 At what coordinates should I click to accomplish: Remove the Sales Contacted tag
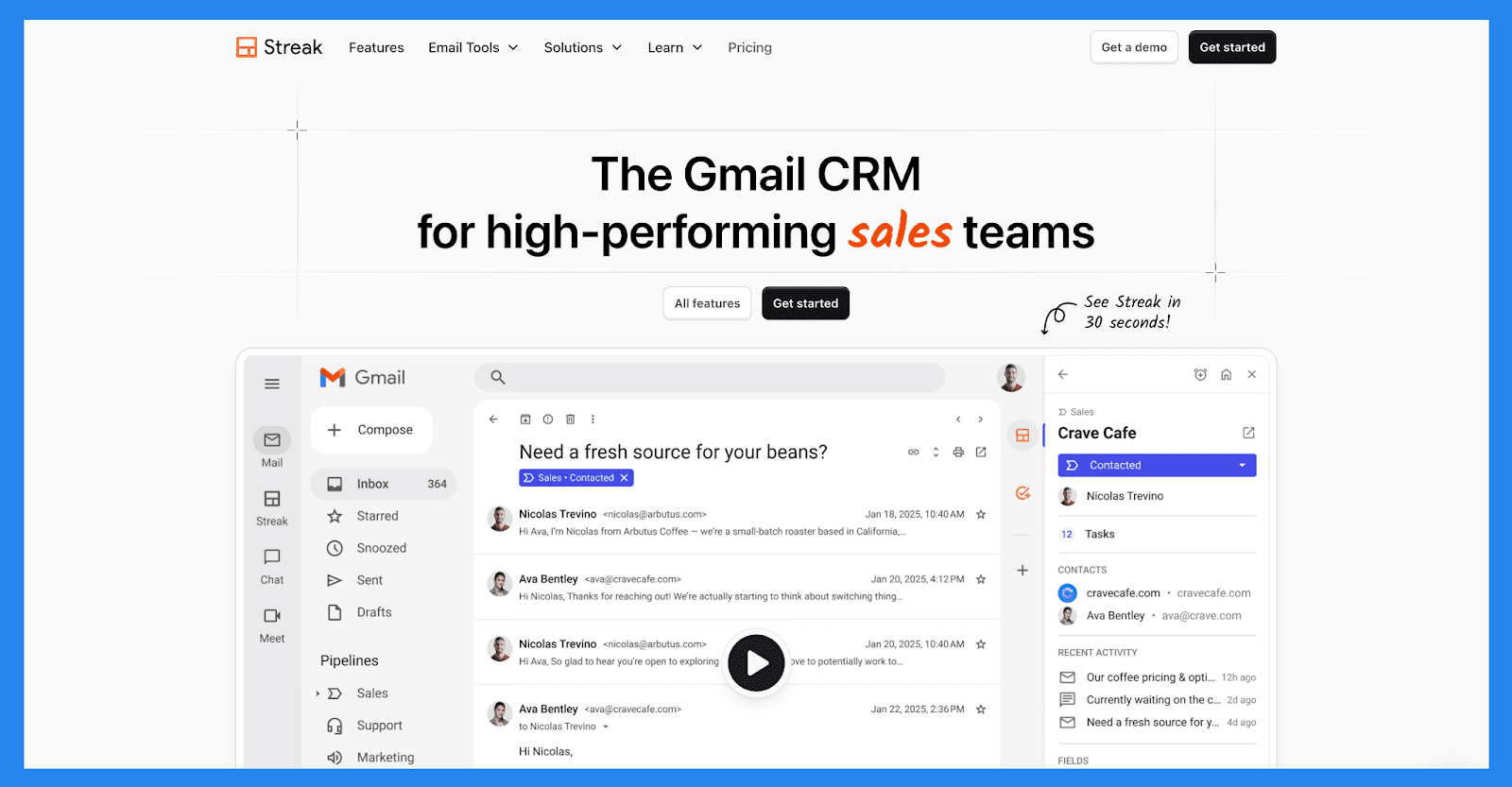(x=624, y=478)
